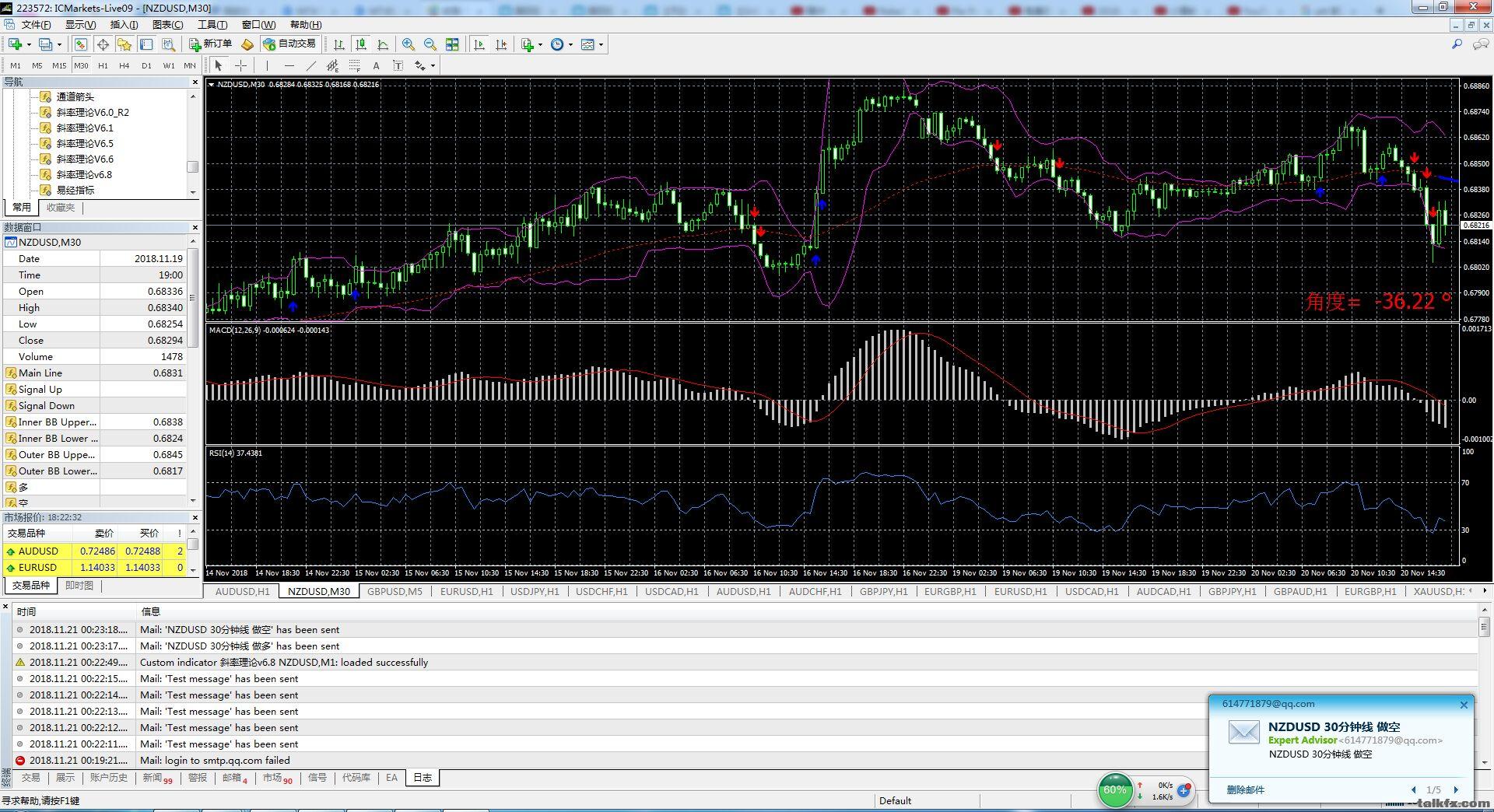
Task: Close the 数据窗口 panel
Action: pos(195,227)
